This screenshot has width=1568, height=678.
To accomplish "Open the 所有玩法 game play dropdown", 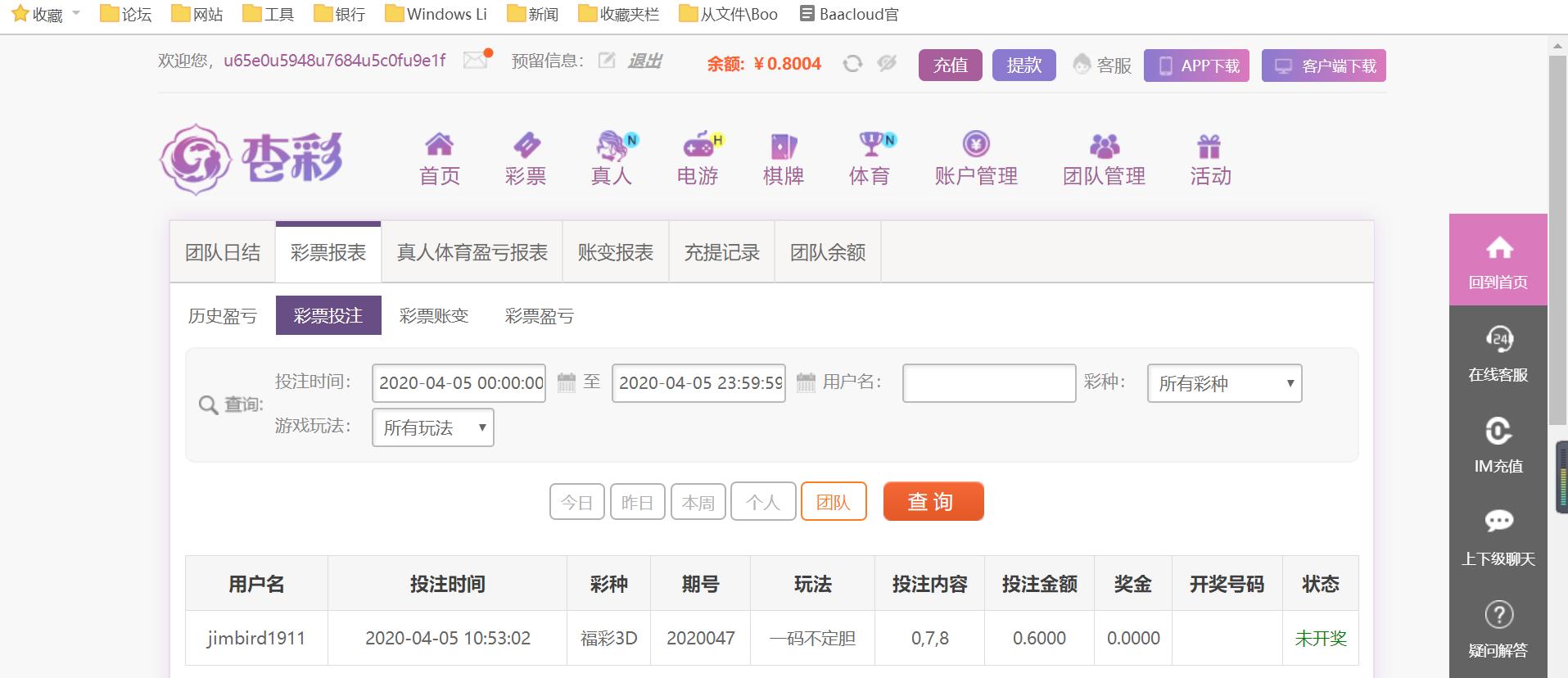I will (433, 427).
